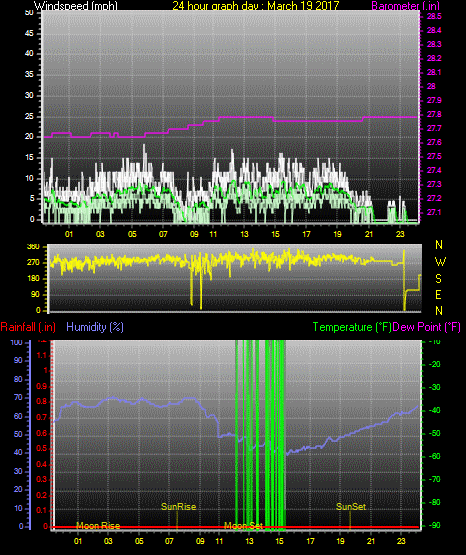Click the 25 windspeed scale value
Image resolution: width=466 pixels, height=555 pixels.
tap(29, 116)
